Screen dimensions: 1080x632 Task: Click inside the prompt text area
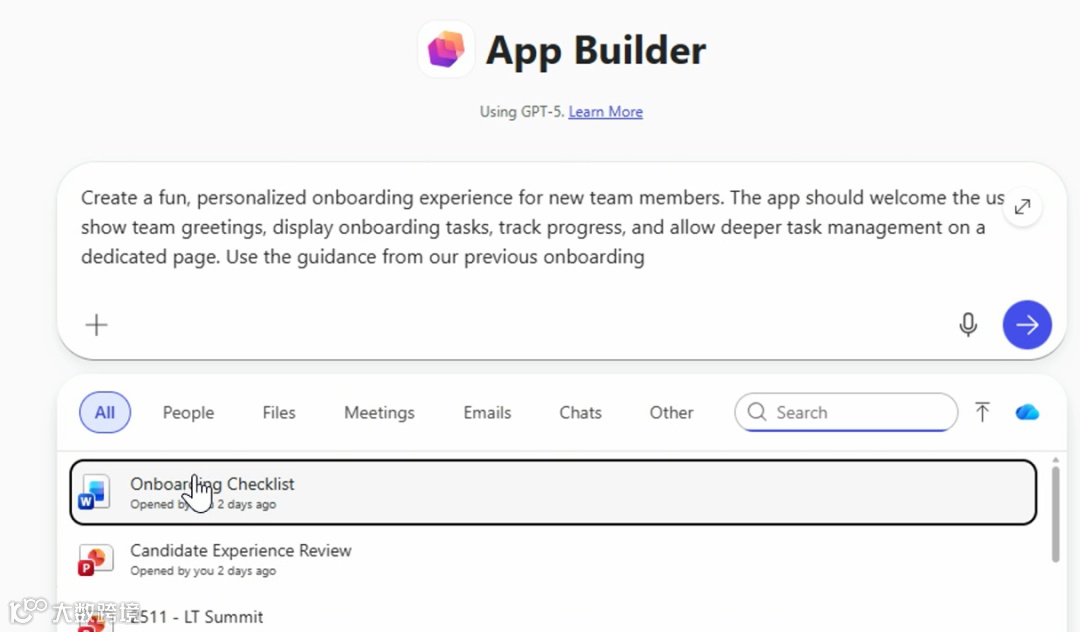[541, 227]
